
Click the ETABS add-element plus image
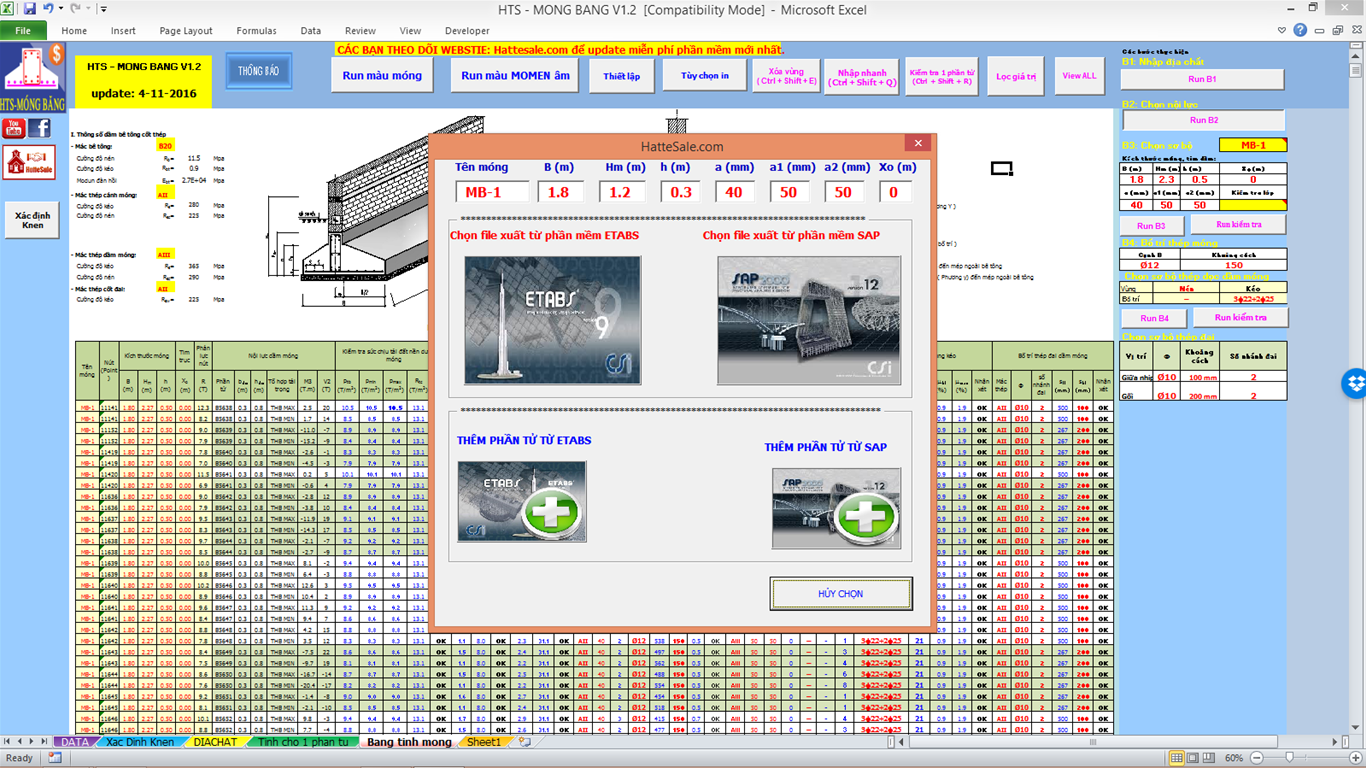(522, 502)
